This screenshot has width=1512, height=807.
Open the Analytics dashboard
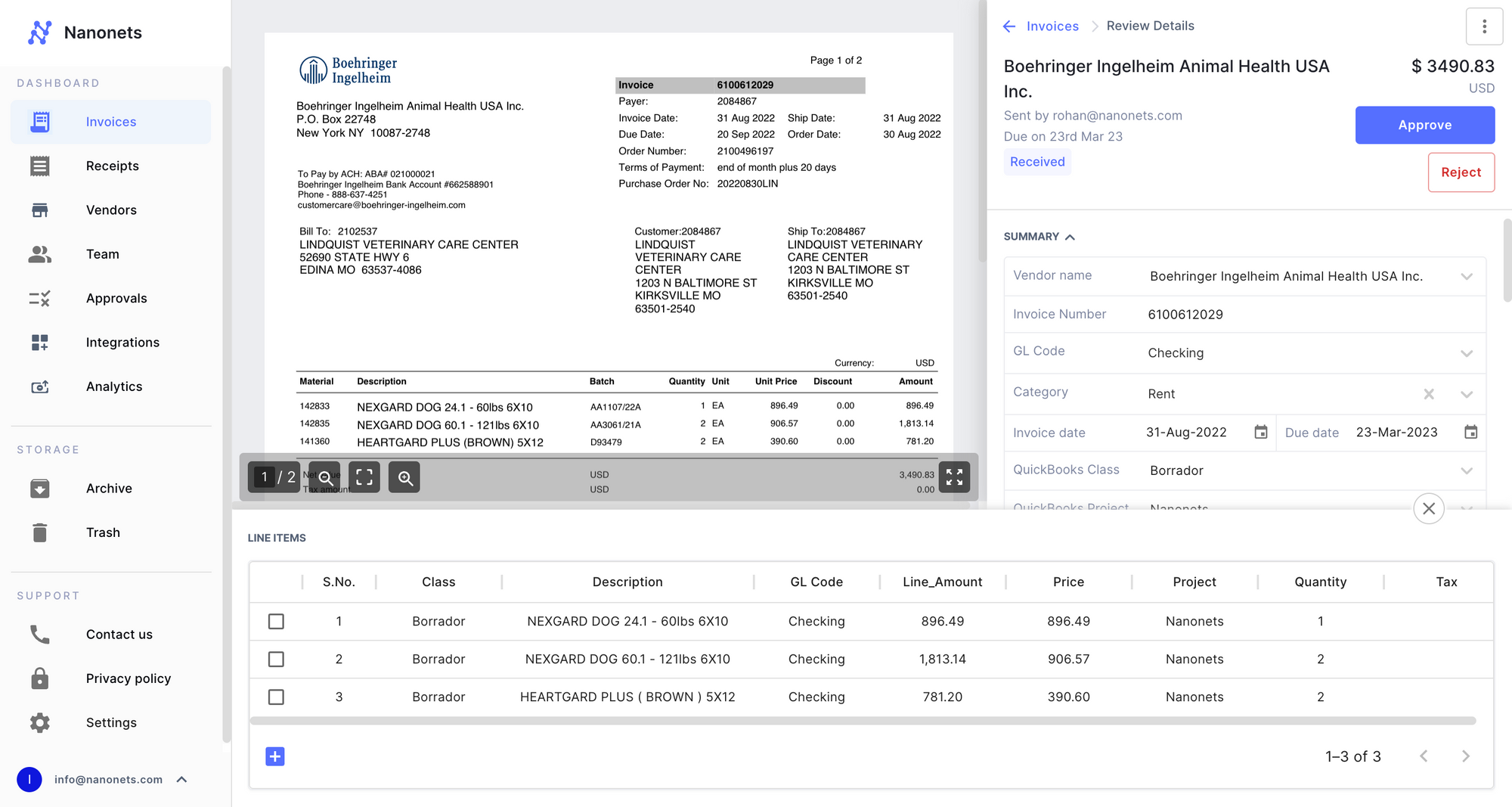[113, 386]
